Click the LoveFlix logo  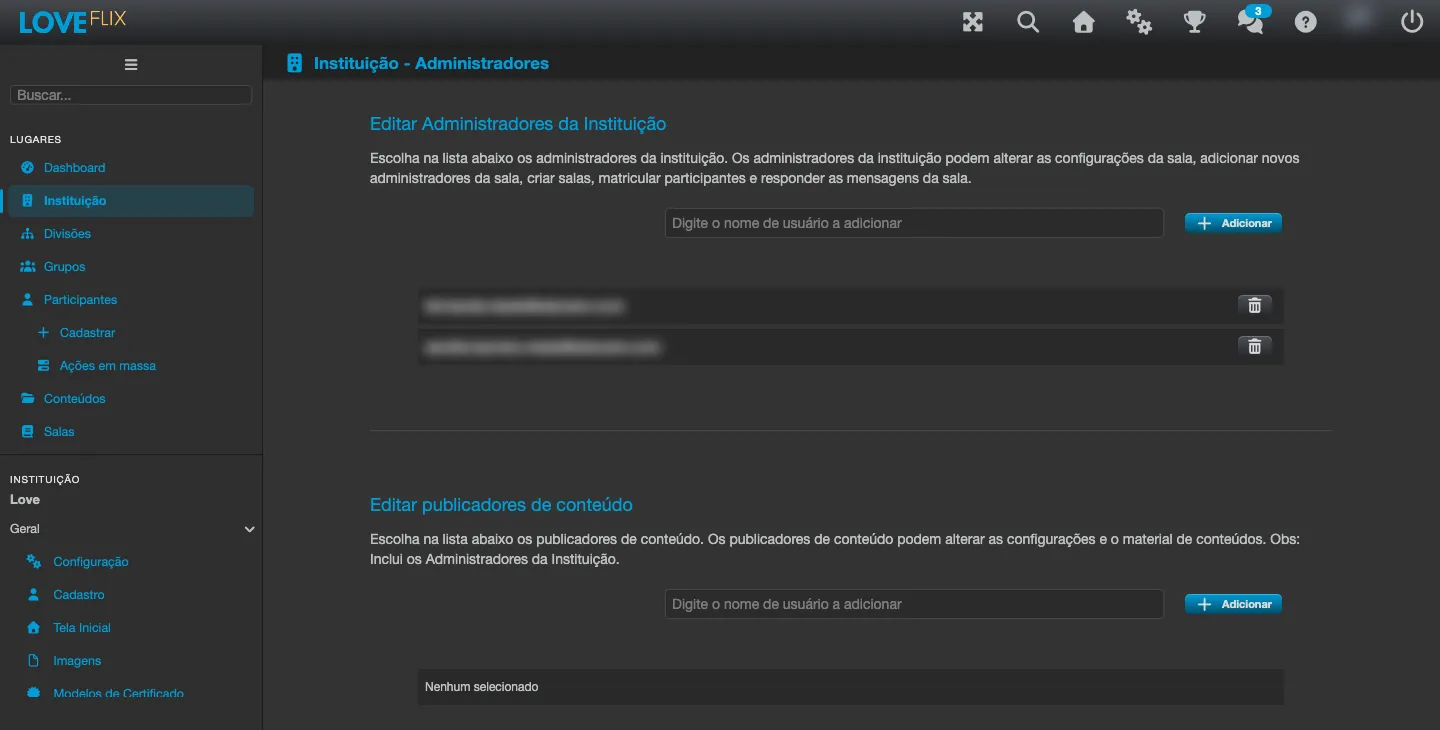(x=72, y=21)
